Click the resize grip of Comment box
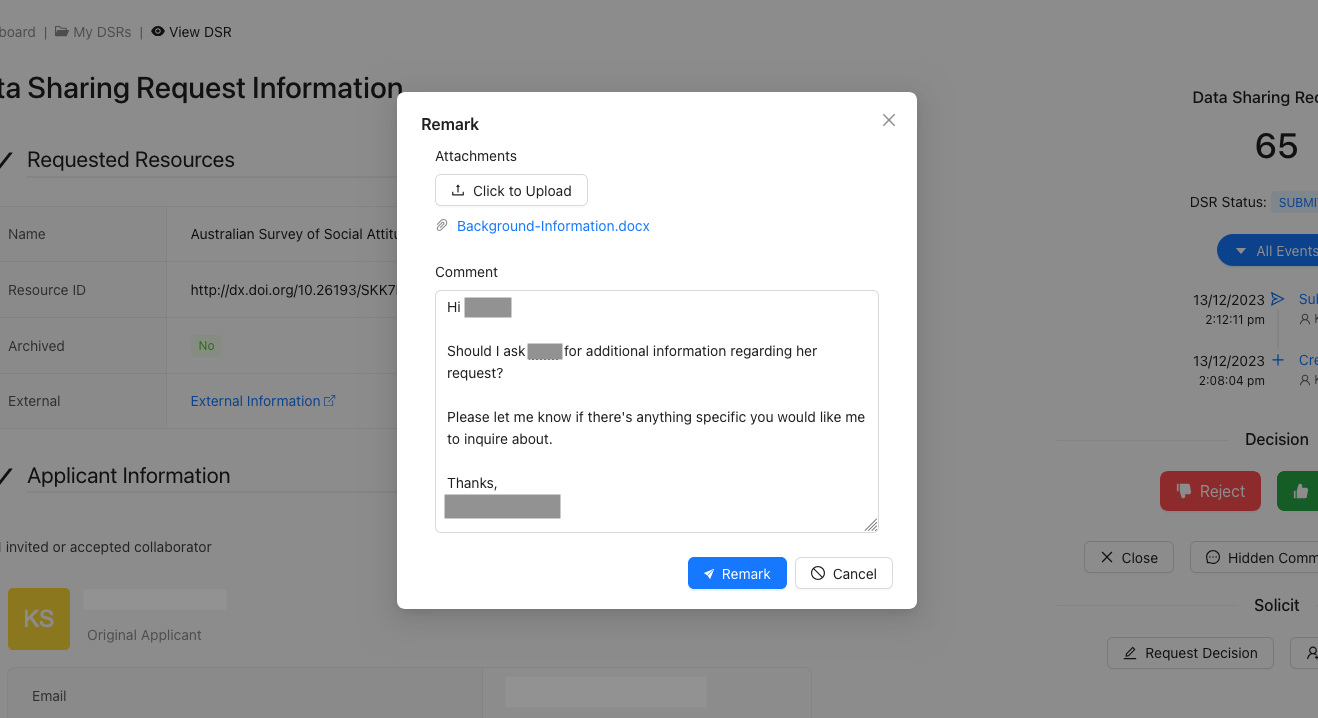Image resolution: width=1318 pixels, height=718 pixels. (871, 525)
